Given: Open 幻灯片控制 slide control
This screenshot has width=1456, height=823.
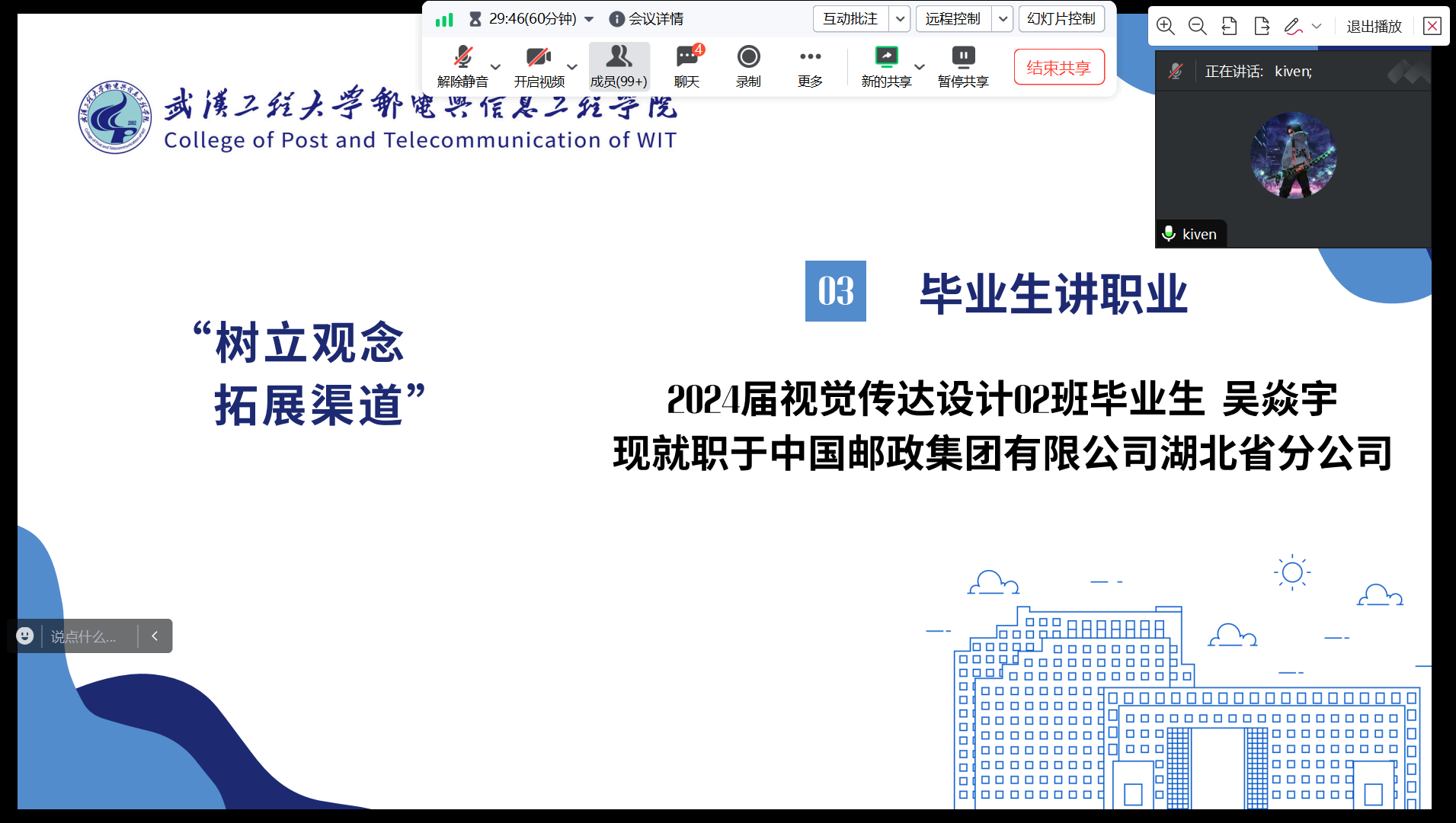Looking at the screenshot, I should (1061, 19).
